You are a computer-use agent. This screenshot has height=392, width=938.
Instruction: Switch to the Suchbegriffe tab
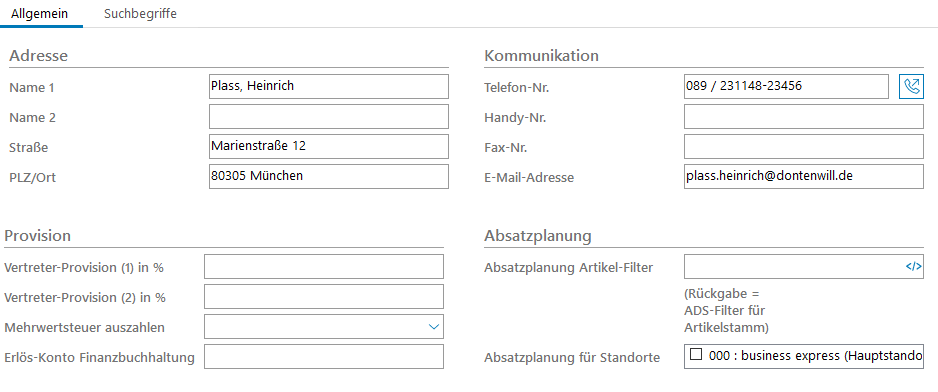tap(141, 14)
